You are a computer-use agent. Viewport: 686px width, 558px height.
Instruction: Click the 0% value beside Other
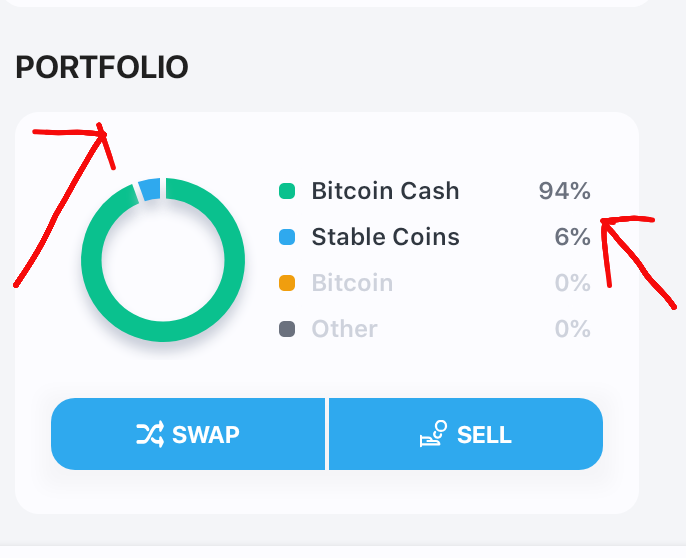click(x=573, y=329)
